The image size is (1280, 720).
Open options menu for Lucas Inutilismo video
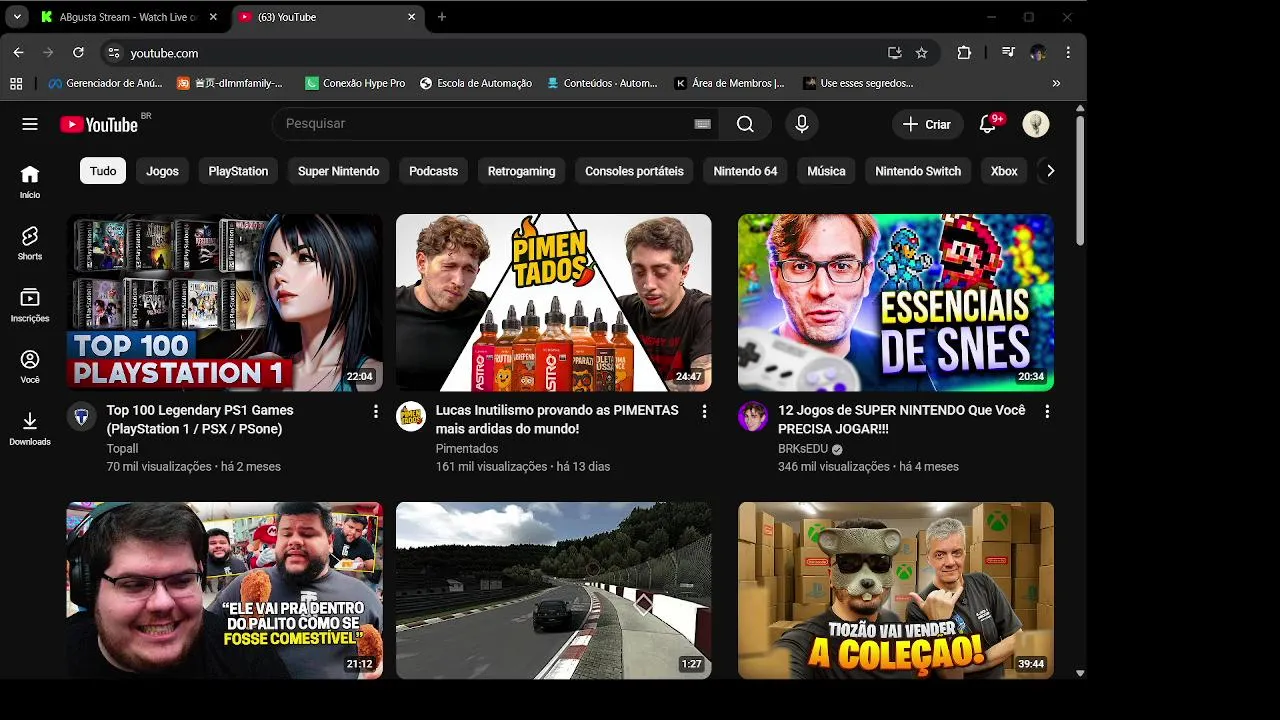(704, 411)
